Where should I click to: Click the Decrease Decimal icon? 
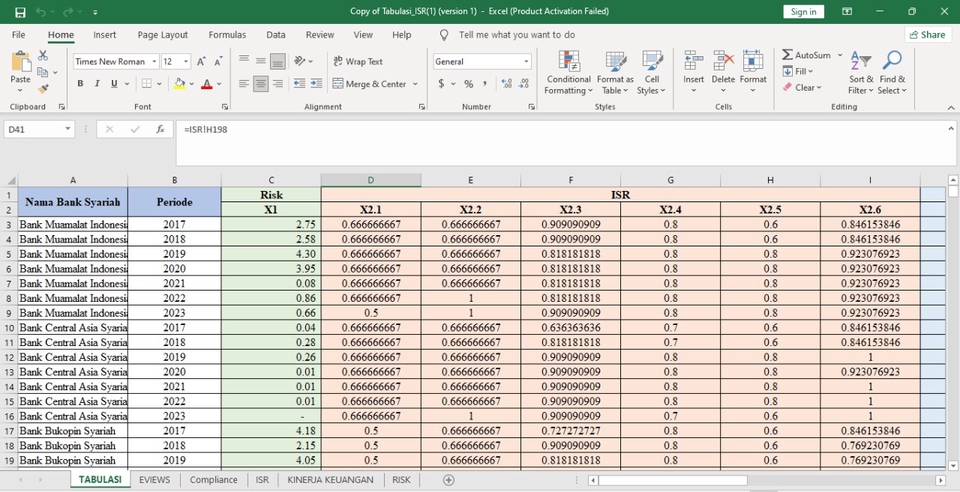coord(523,84)
